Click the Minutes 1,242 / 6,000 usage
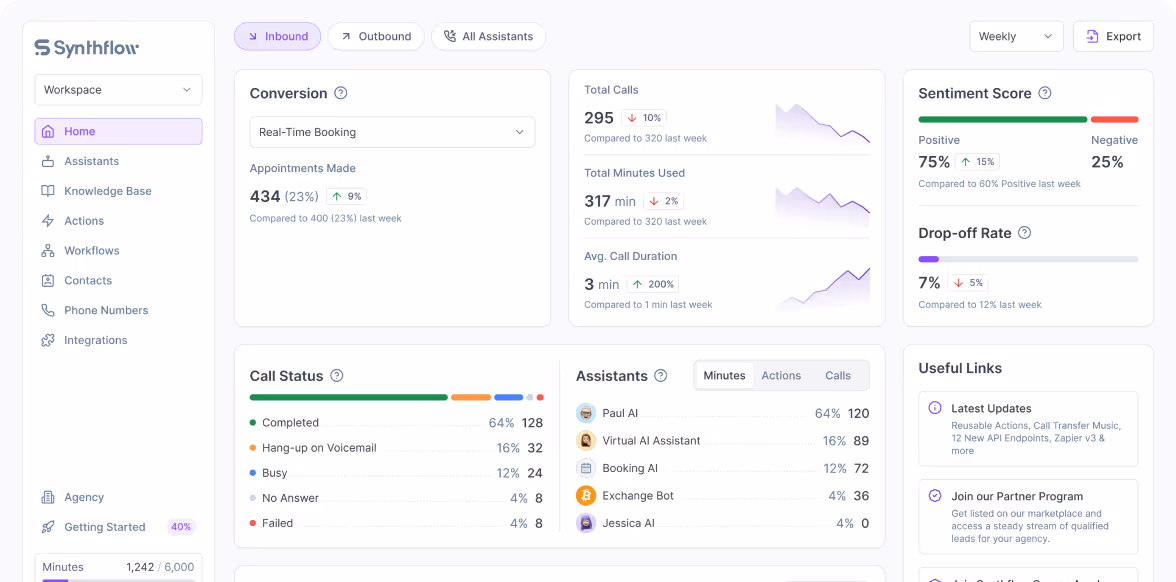1176x582 pixels. [118, 567]
